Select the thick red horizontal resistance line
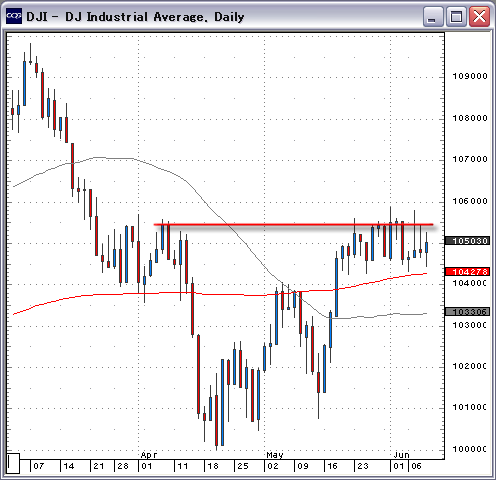The image size is (496, 480). [293, 225]
